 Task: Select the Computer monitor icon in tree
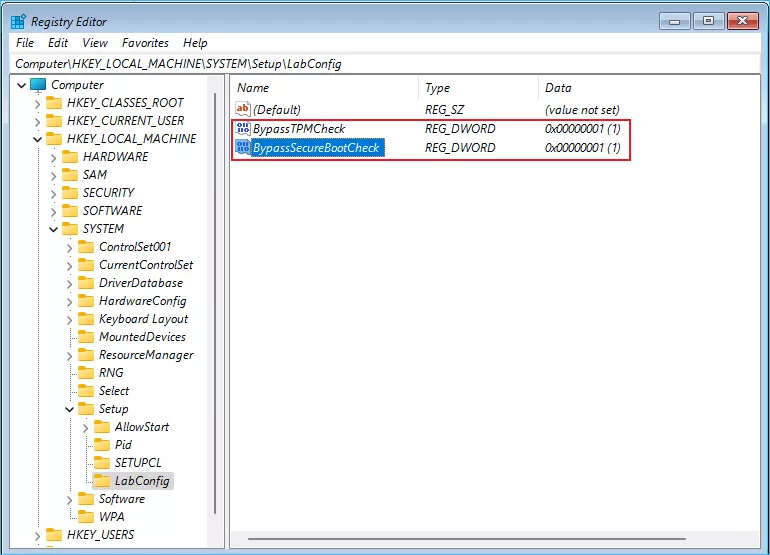[x=38, y=85]
